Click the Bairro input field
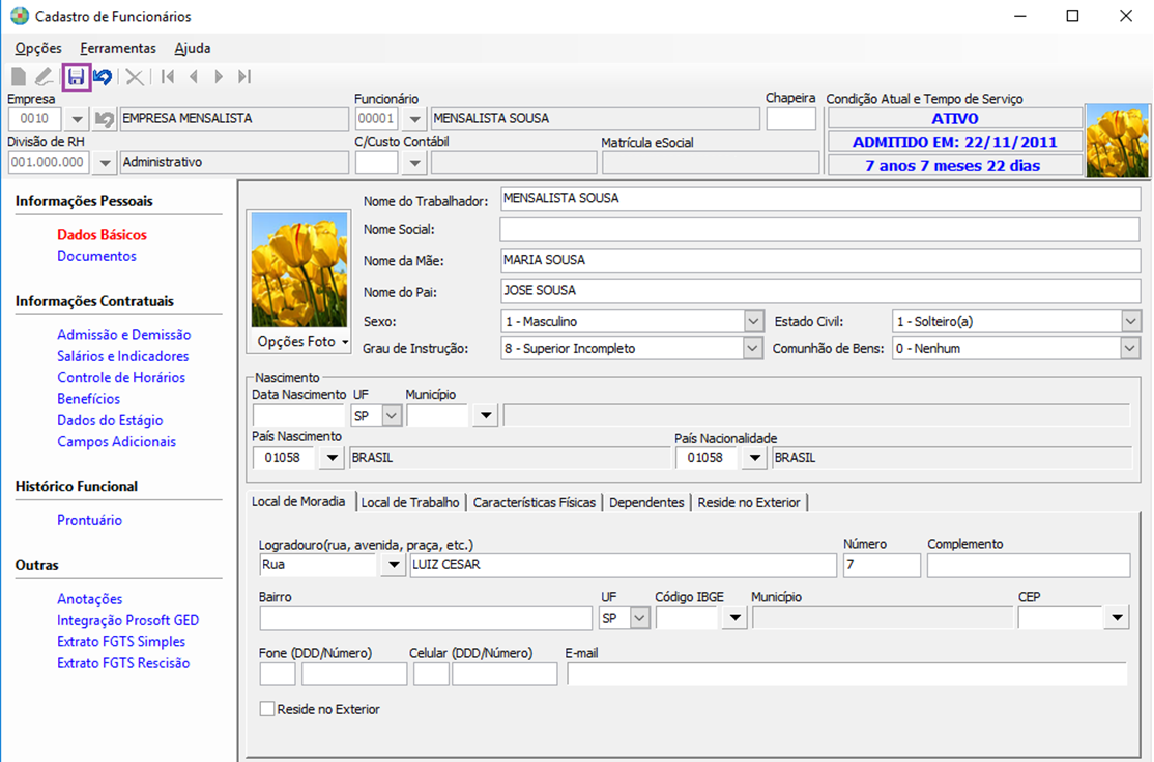The image size is (1154, 762). pyautogui.click(x=425, y=618)
